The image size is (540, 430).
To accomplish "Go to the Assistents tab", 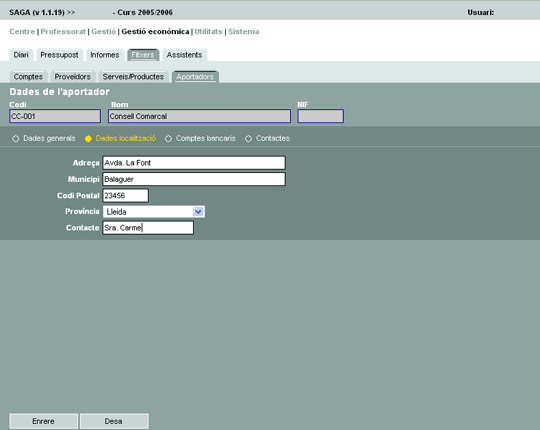I will click(184, 55).
